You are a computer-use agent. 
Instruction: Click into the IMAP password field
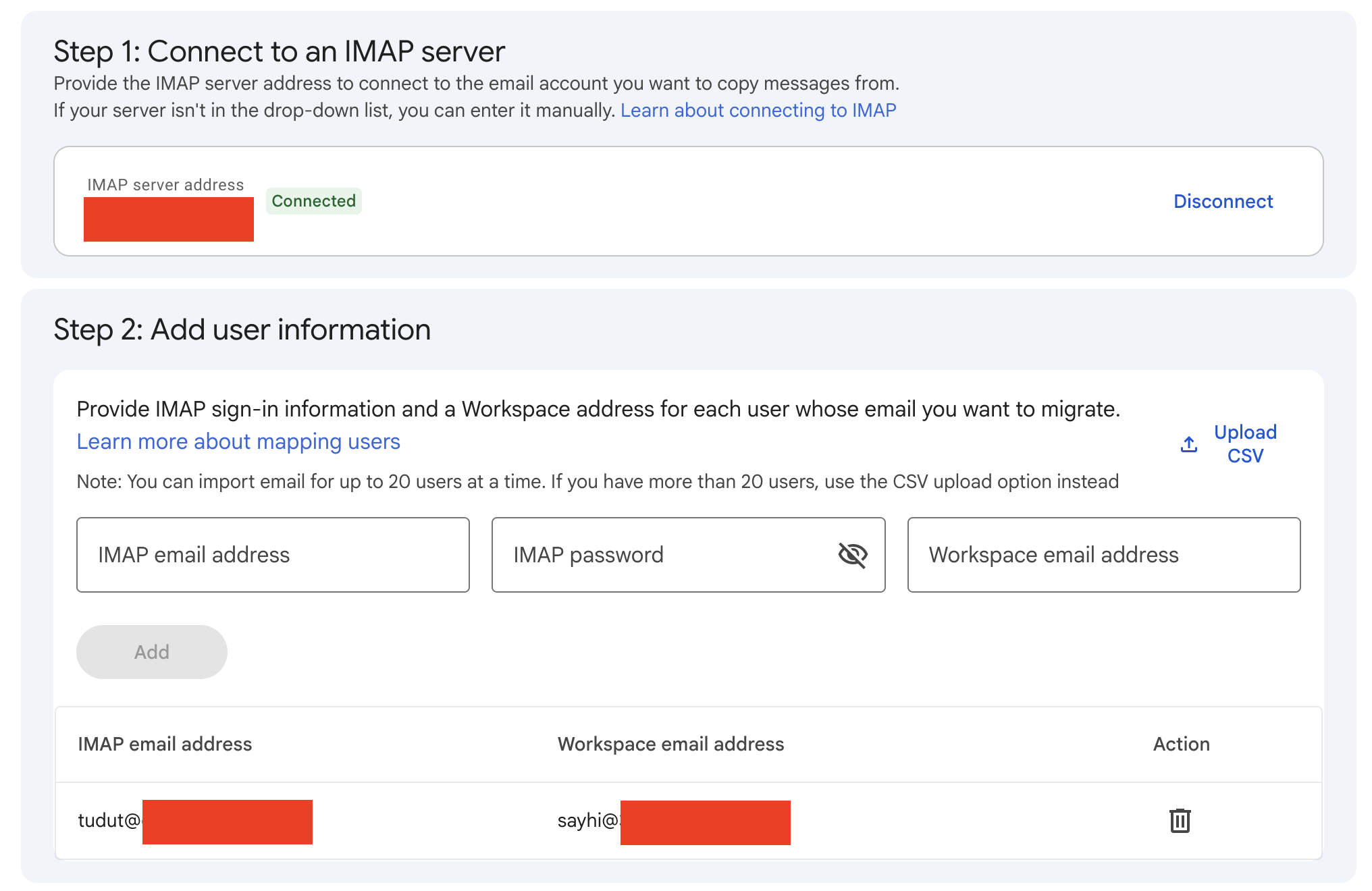point(662,555)
